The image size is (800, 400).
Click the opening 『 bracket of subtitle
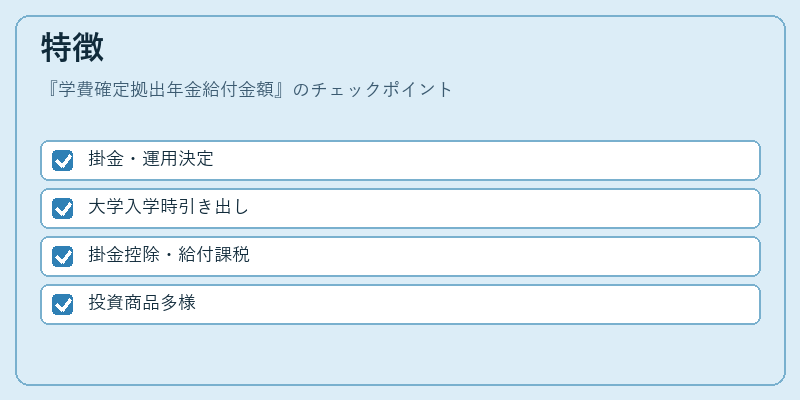pos(50,90)
